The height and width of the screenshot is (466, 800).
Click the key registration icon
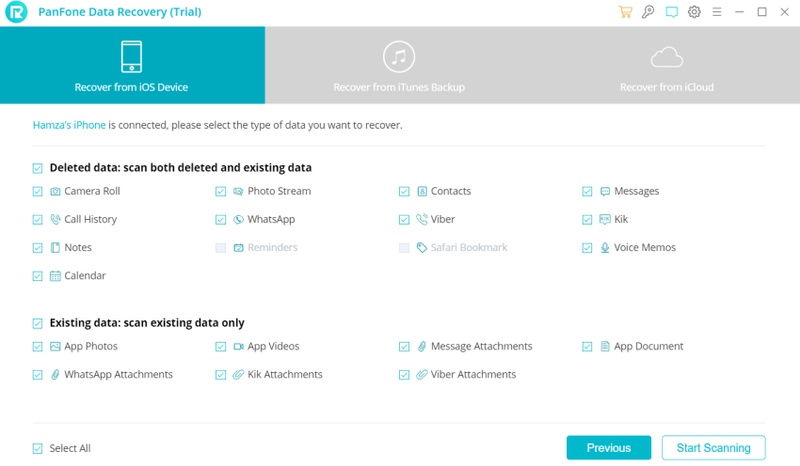pyautogui.click(x=648, y=12)
